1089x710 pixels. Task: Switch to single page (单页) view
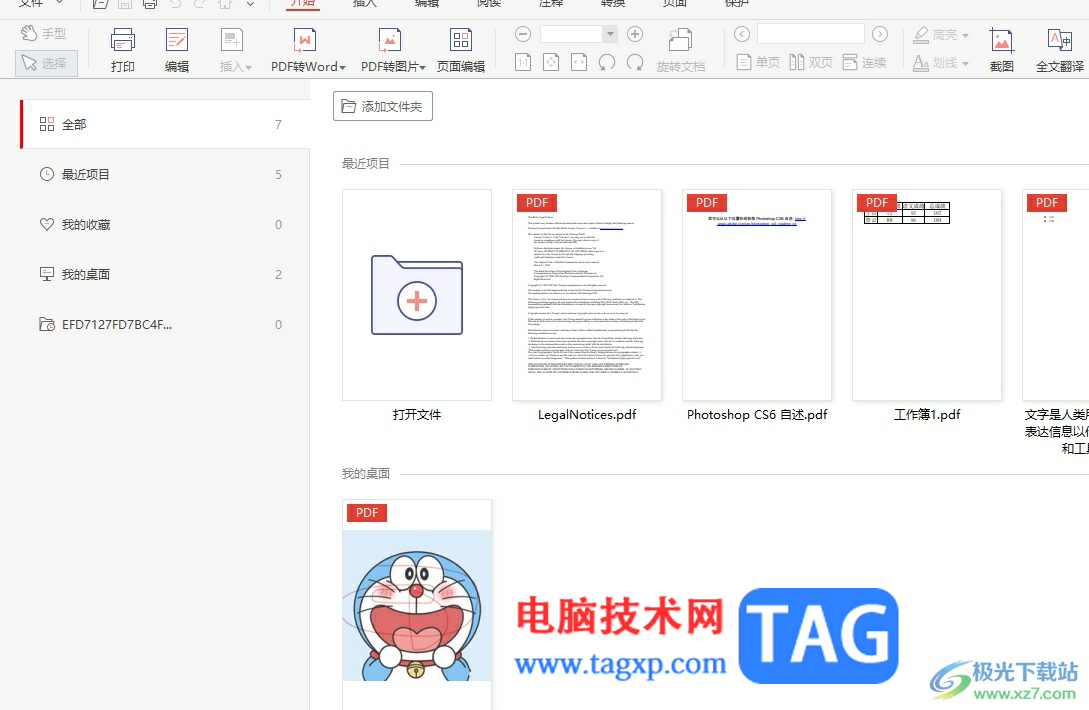[758, 63]
